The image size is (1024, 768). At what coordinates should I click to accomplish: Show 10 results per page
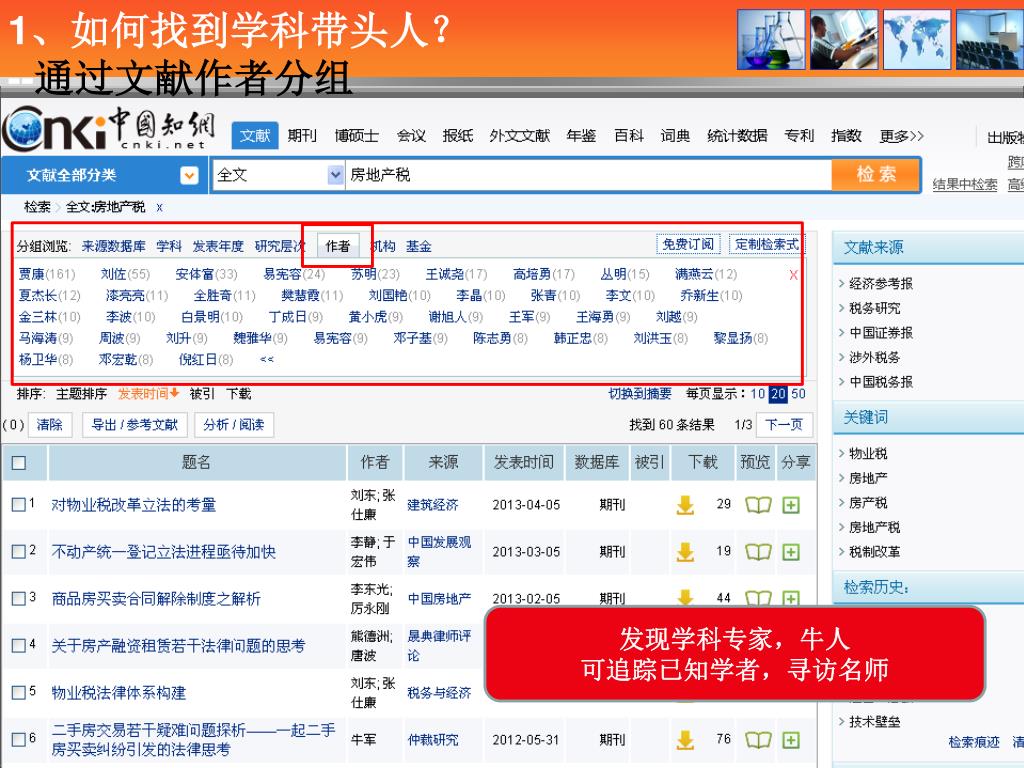point(758,394)
